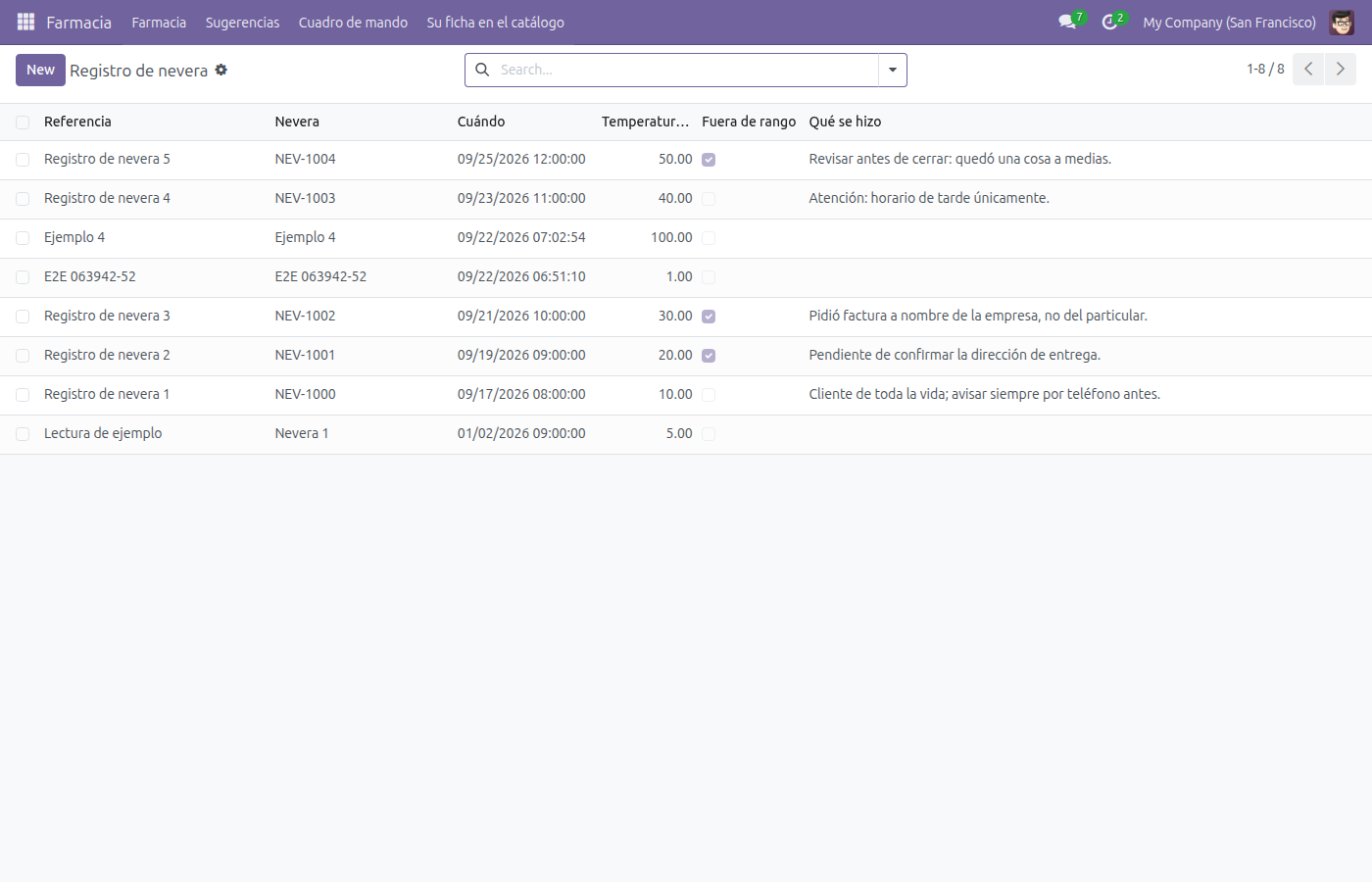Click the gear actions icon beside Registro de nevera
Image resolution: width=1372 pixels, height=882 pixels.
click(x=221, y=70)
